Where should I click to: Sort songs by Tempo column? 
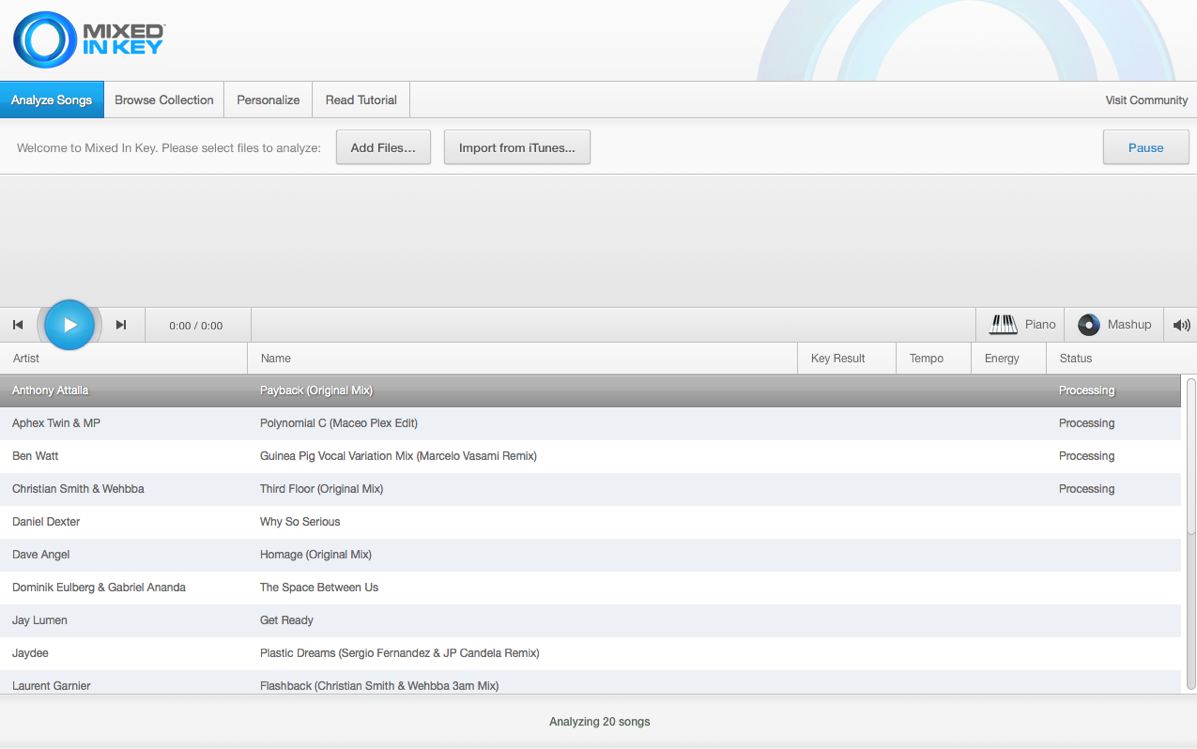click(926, 358)
